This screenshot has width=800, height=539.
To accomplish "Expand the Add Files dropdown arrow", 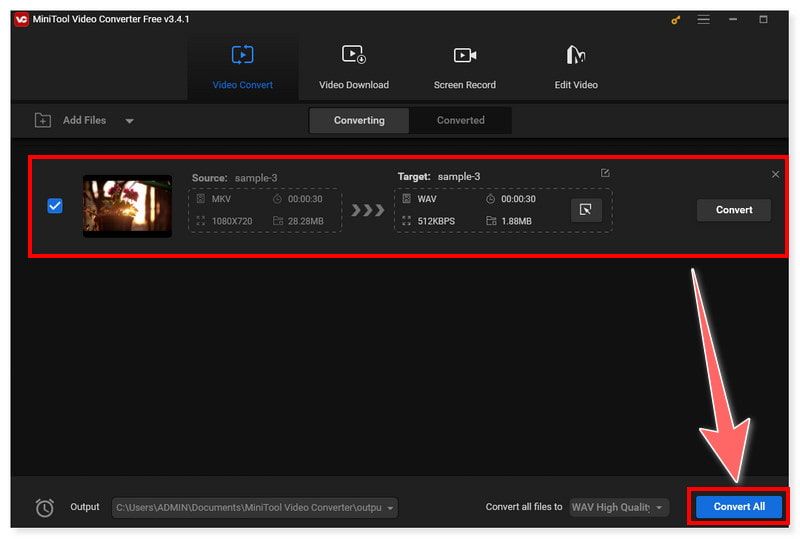I will pyautogui.click(x=130, y=121).
